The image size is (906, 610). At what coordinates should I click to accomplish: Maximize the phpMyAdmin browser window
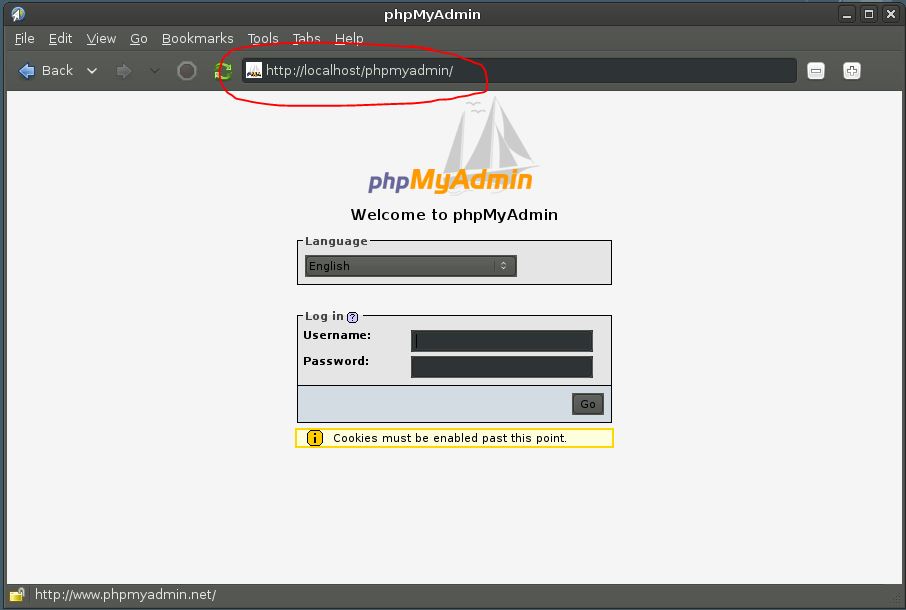868,14
